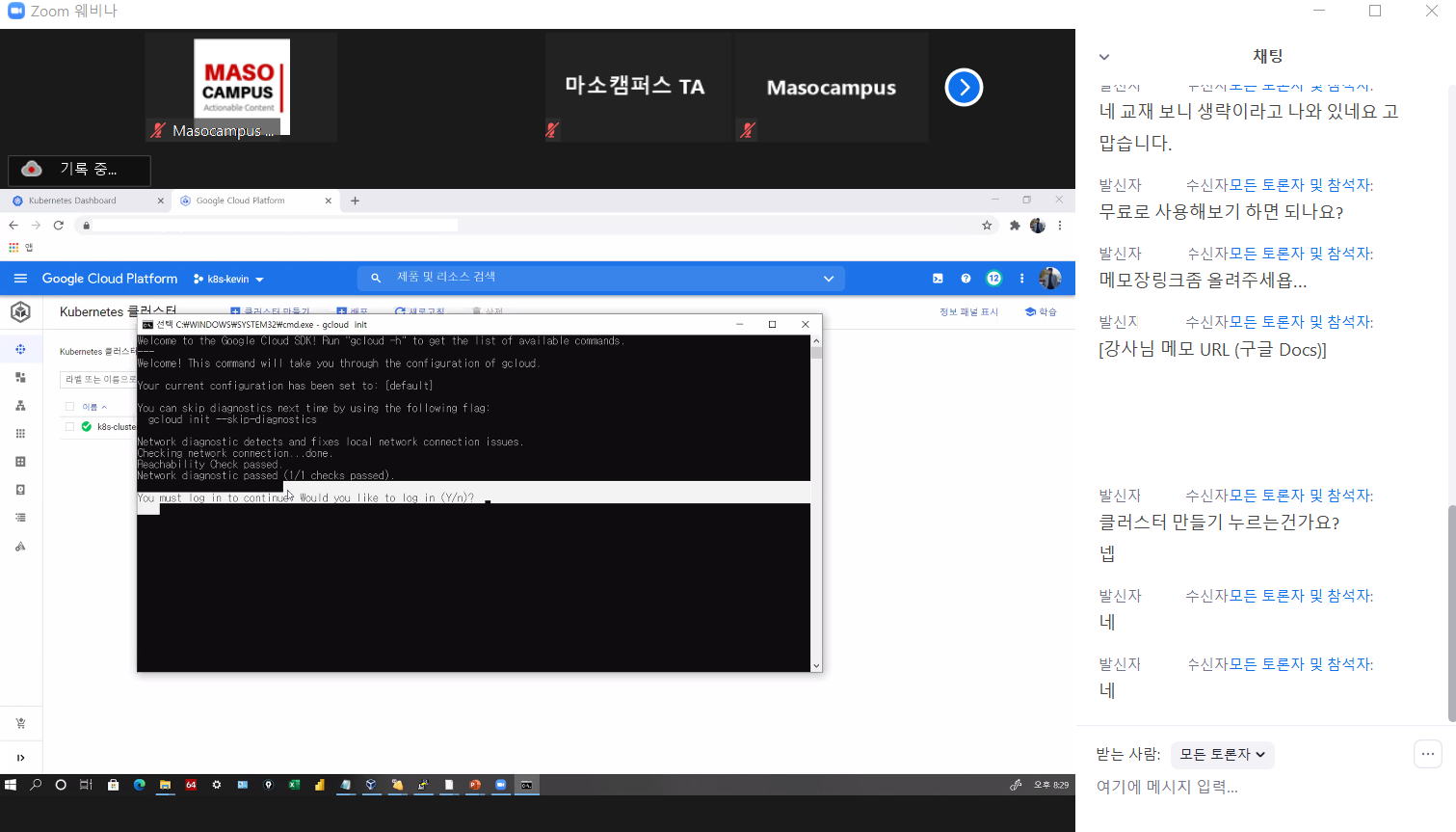1456x832 pixels.
Task: Open the notifications badge showing 12
Action: (x=993, y=279)
